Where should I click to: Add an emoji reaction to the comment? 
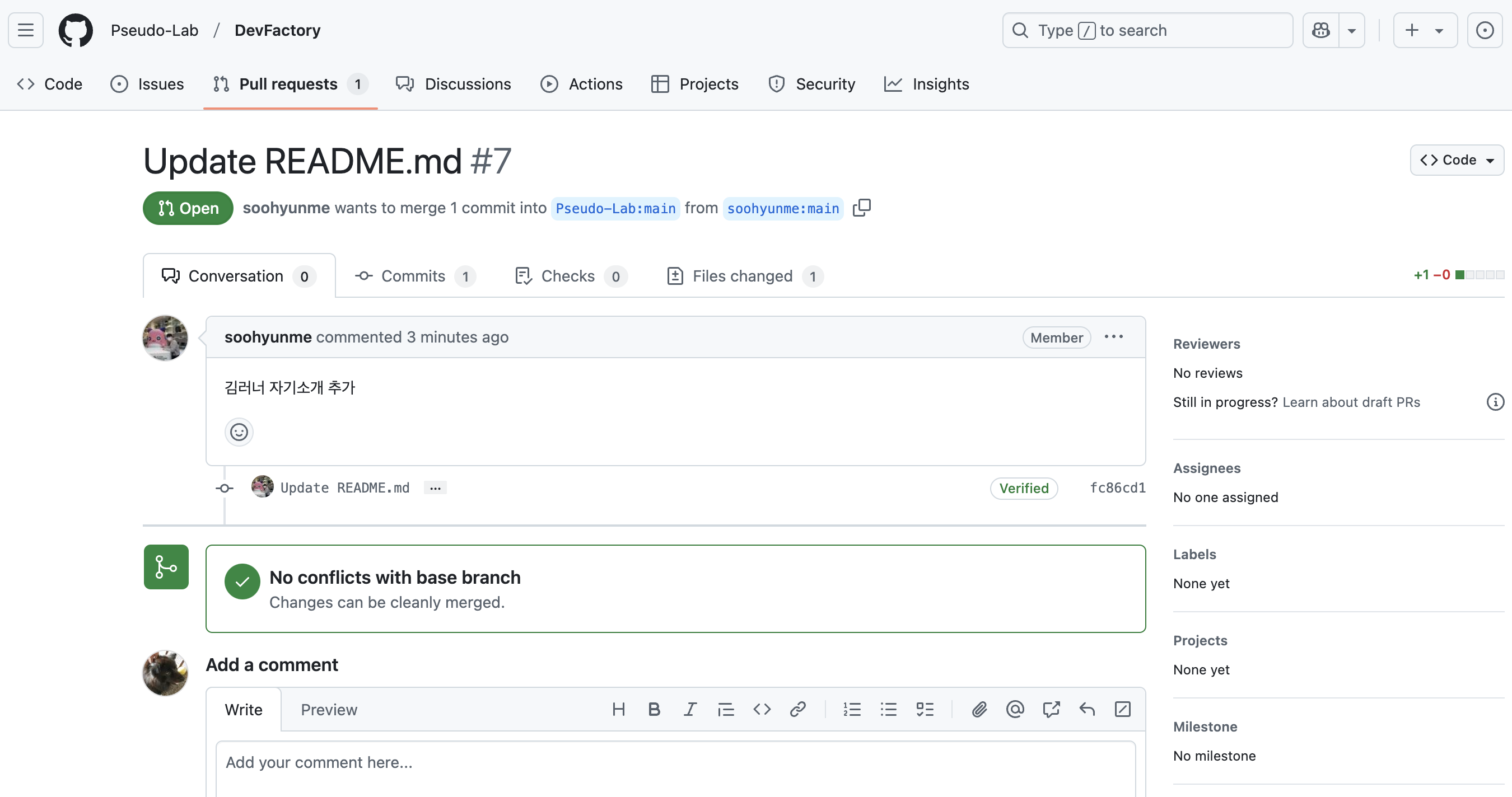pyautogui.click(x=239, y=432)
